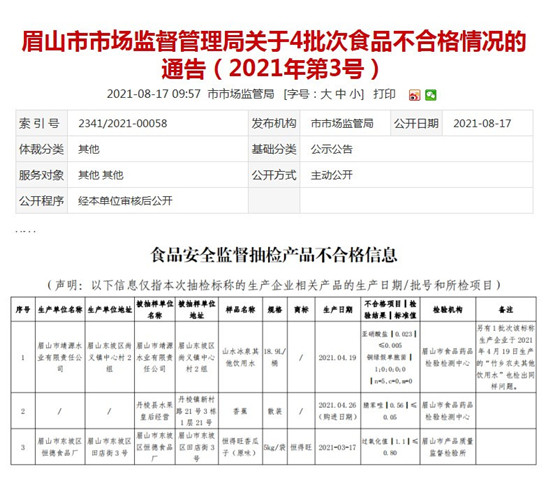The image size is (550, 480).
Task: Click the 食品安全监督抽检产品不合格信息 table title
Action: pyautogui.click(x=274, y=255)
